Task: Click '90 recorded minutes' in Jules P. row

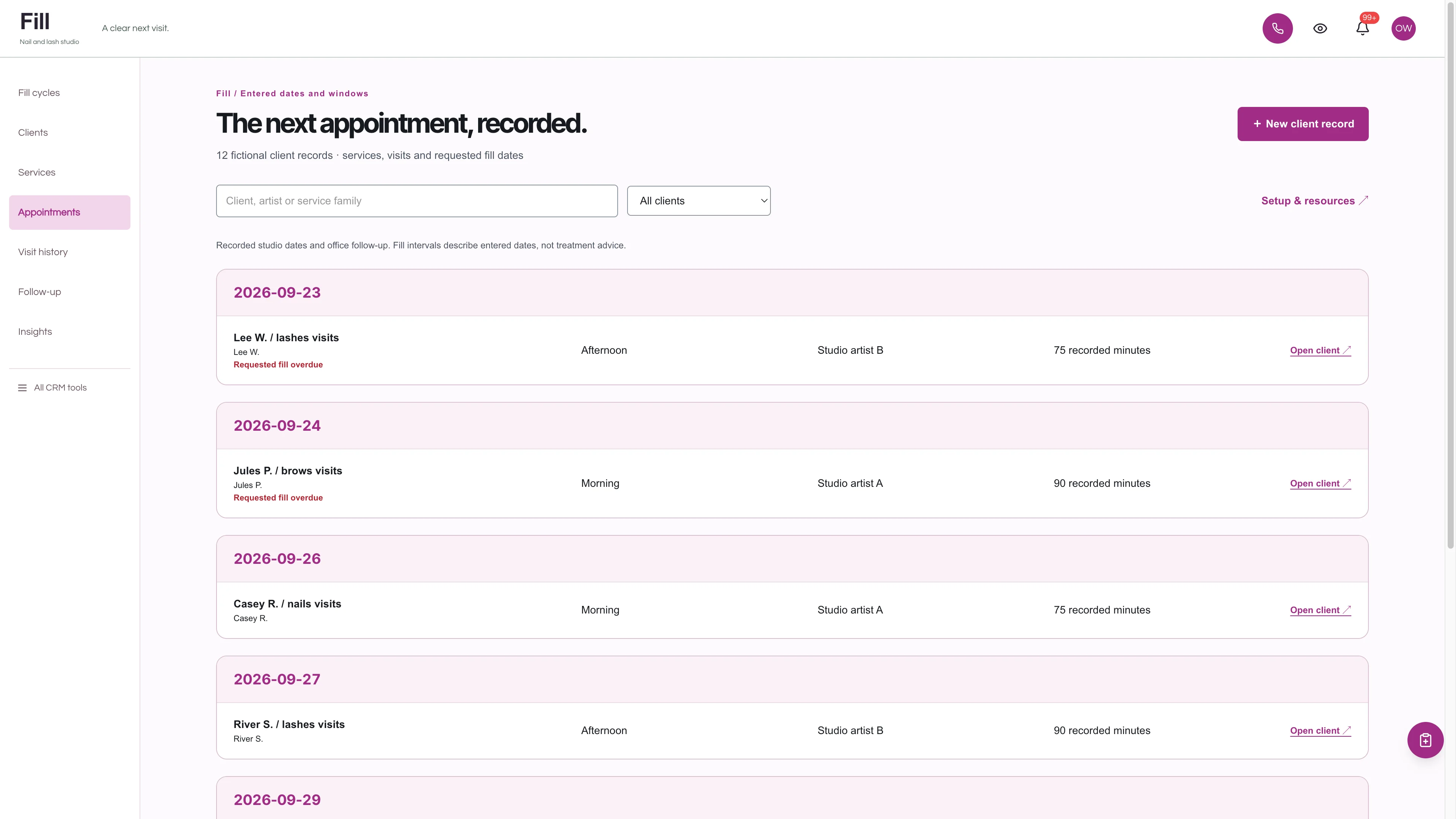Action: tap(1101, 483)
